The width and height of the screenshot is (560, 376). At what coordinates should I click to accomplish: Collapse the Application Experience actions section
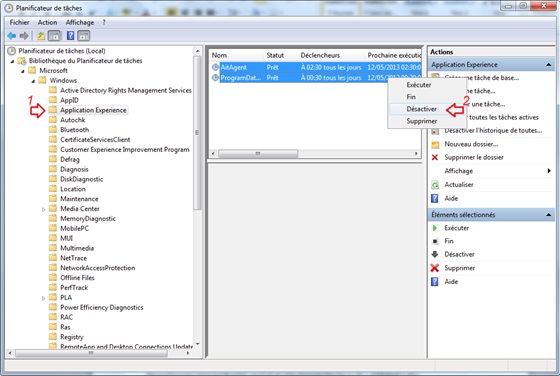coord(549,65)
